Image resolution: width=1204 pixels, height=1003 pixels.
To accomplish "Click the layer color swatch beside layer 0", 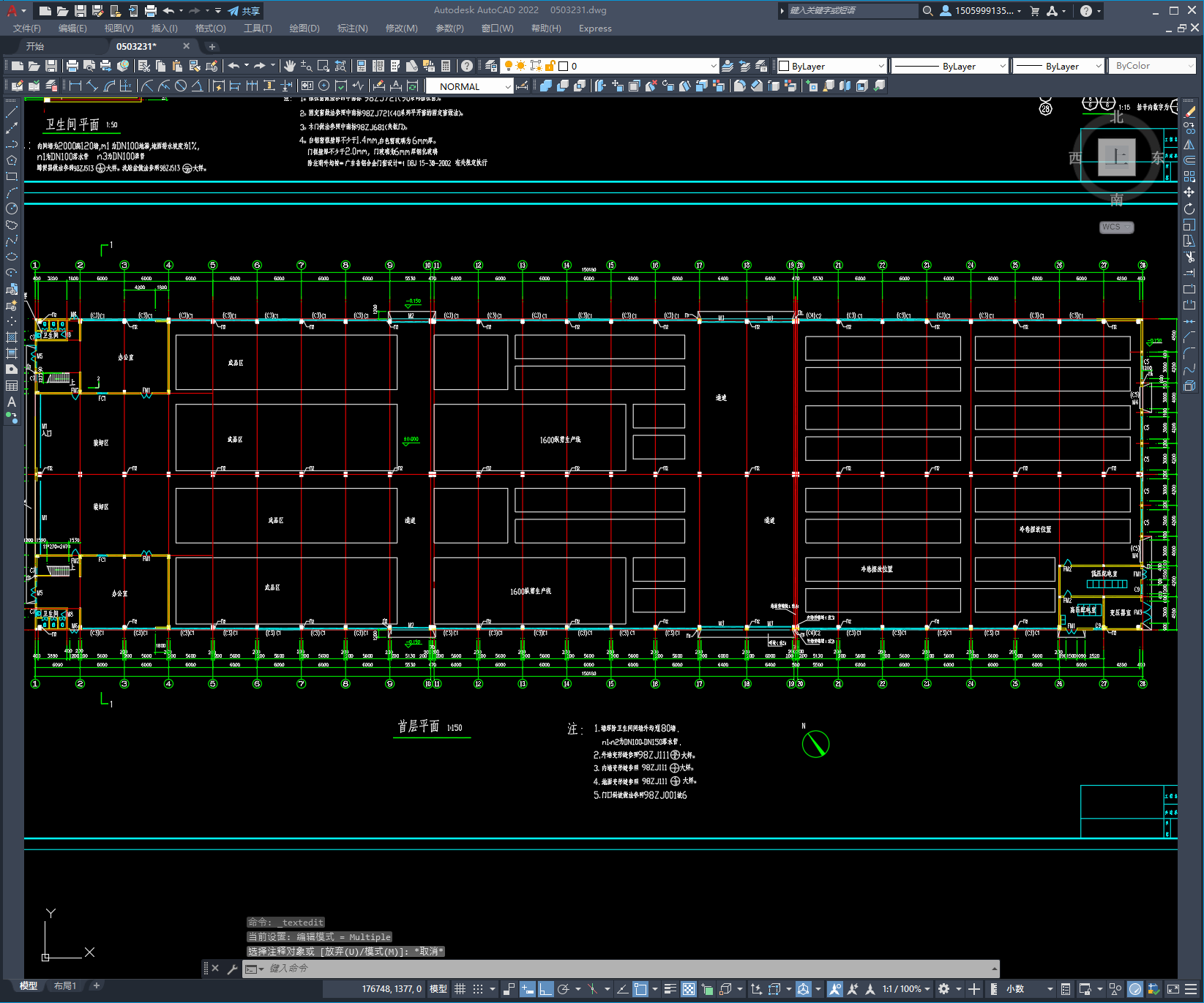I will [564, 66].
